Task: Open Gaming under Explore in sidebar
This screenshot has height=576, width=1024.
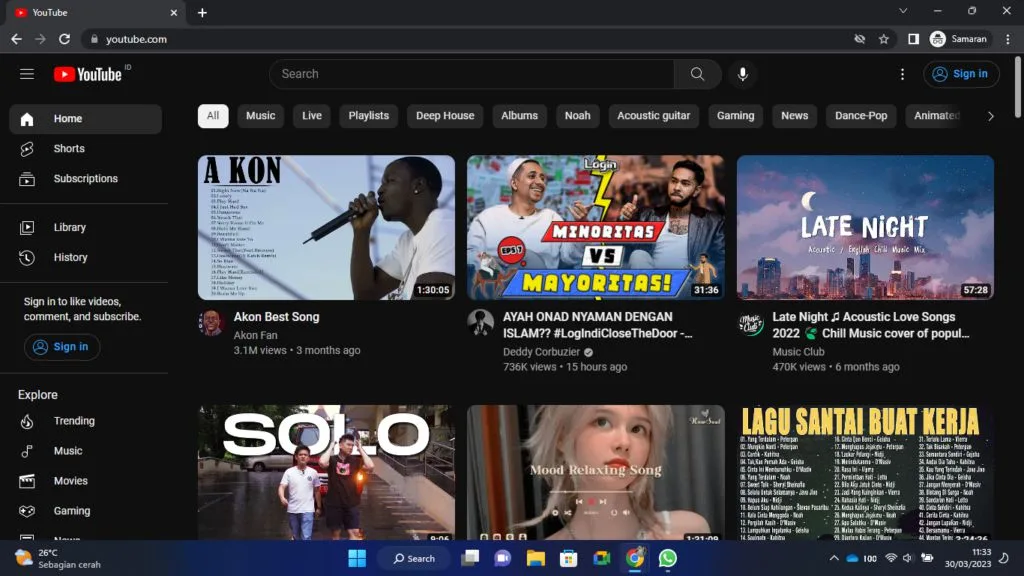Action: coord(86,511)
